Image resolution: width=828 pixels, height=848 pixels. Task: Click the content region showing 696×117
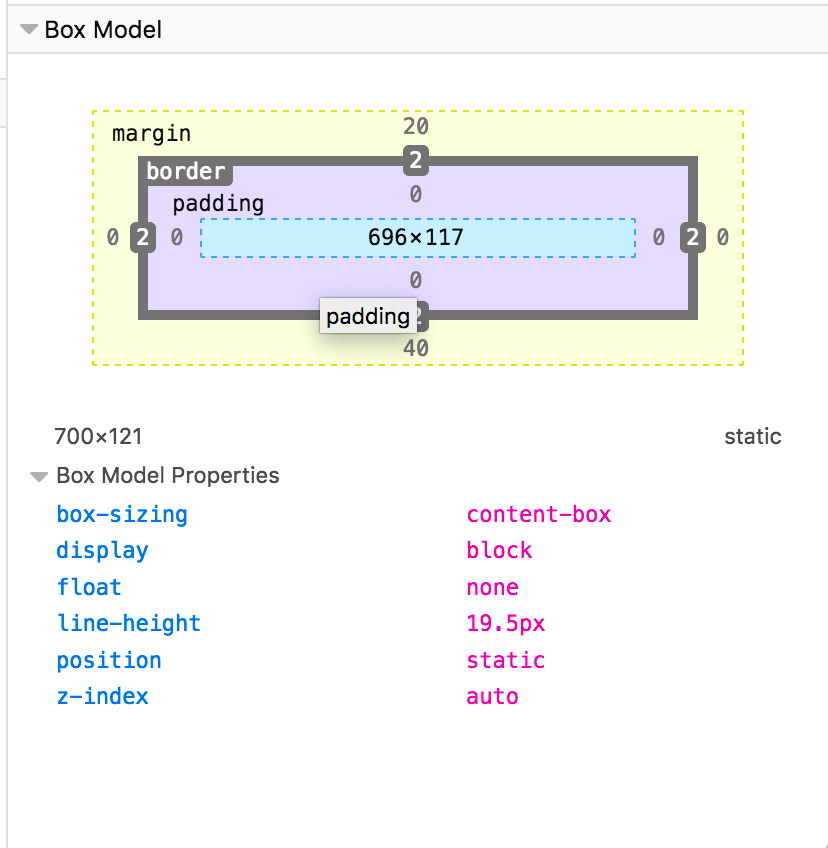point(417,238)
